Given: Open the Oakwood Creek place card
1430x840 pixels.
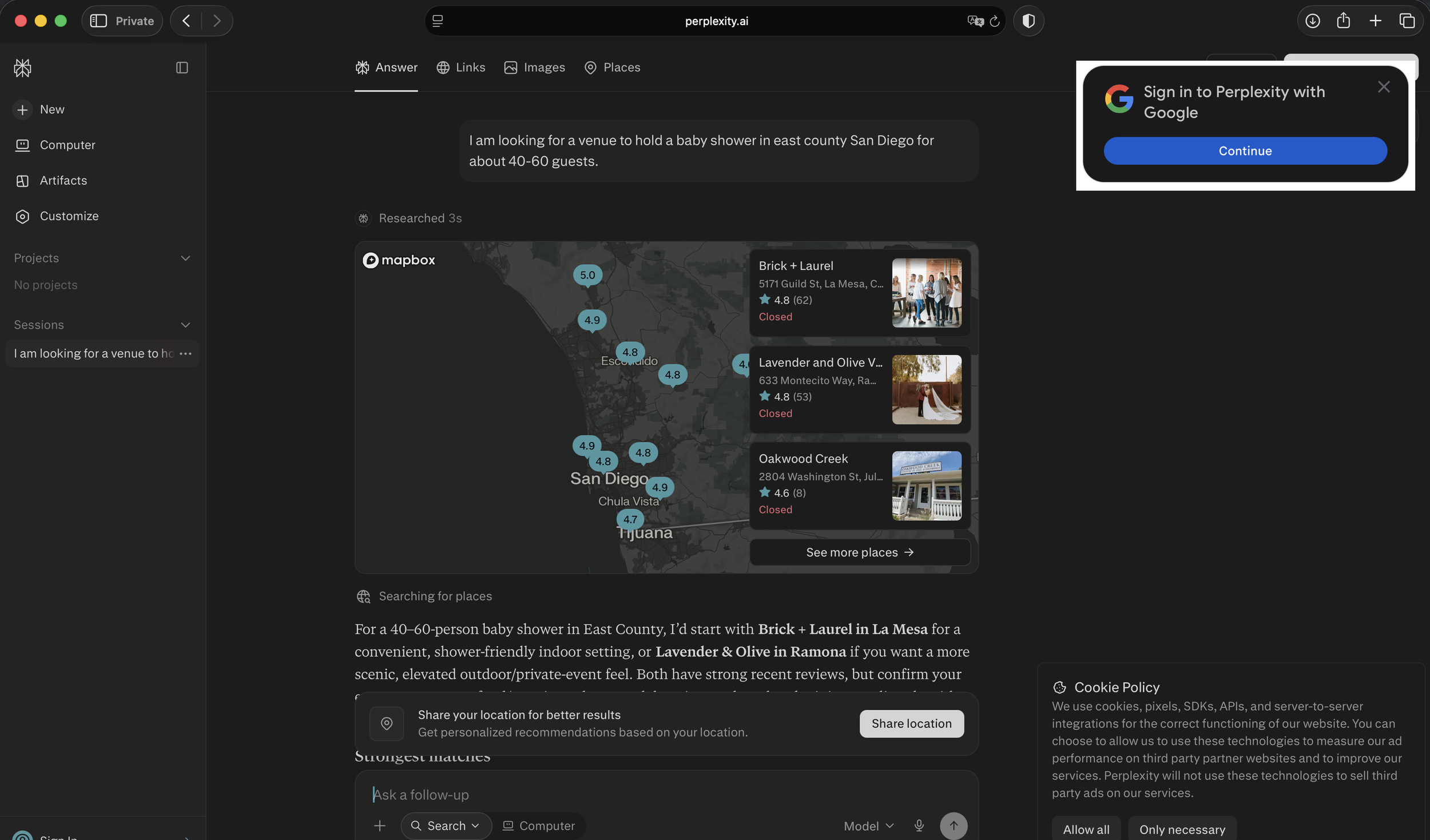Looking at the screenshot, I should (860, 485).
